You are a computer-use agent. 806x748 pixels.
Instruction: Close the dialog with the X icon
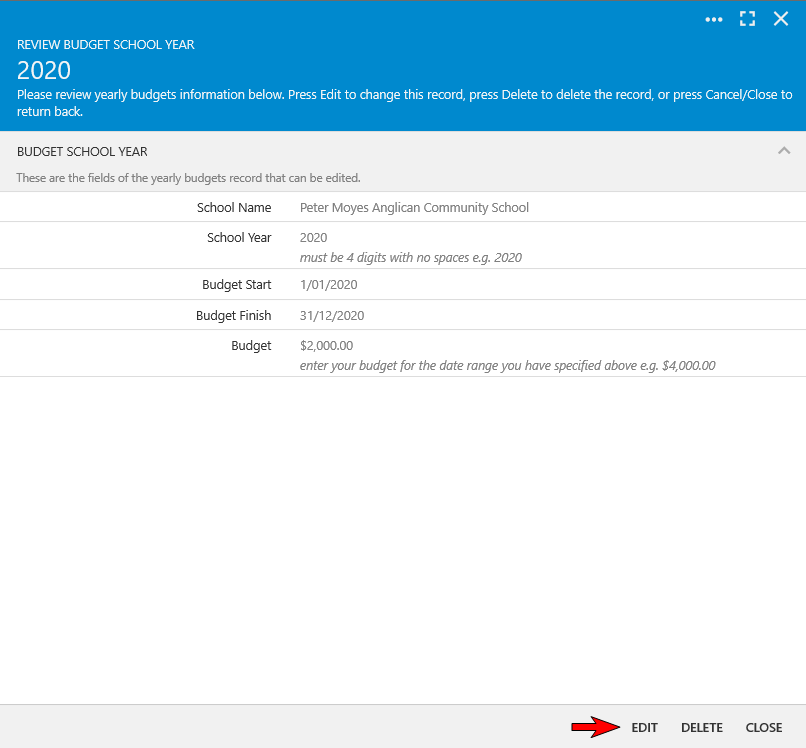[781, 19]
